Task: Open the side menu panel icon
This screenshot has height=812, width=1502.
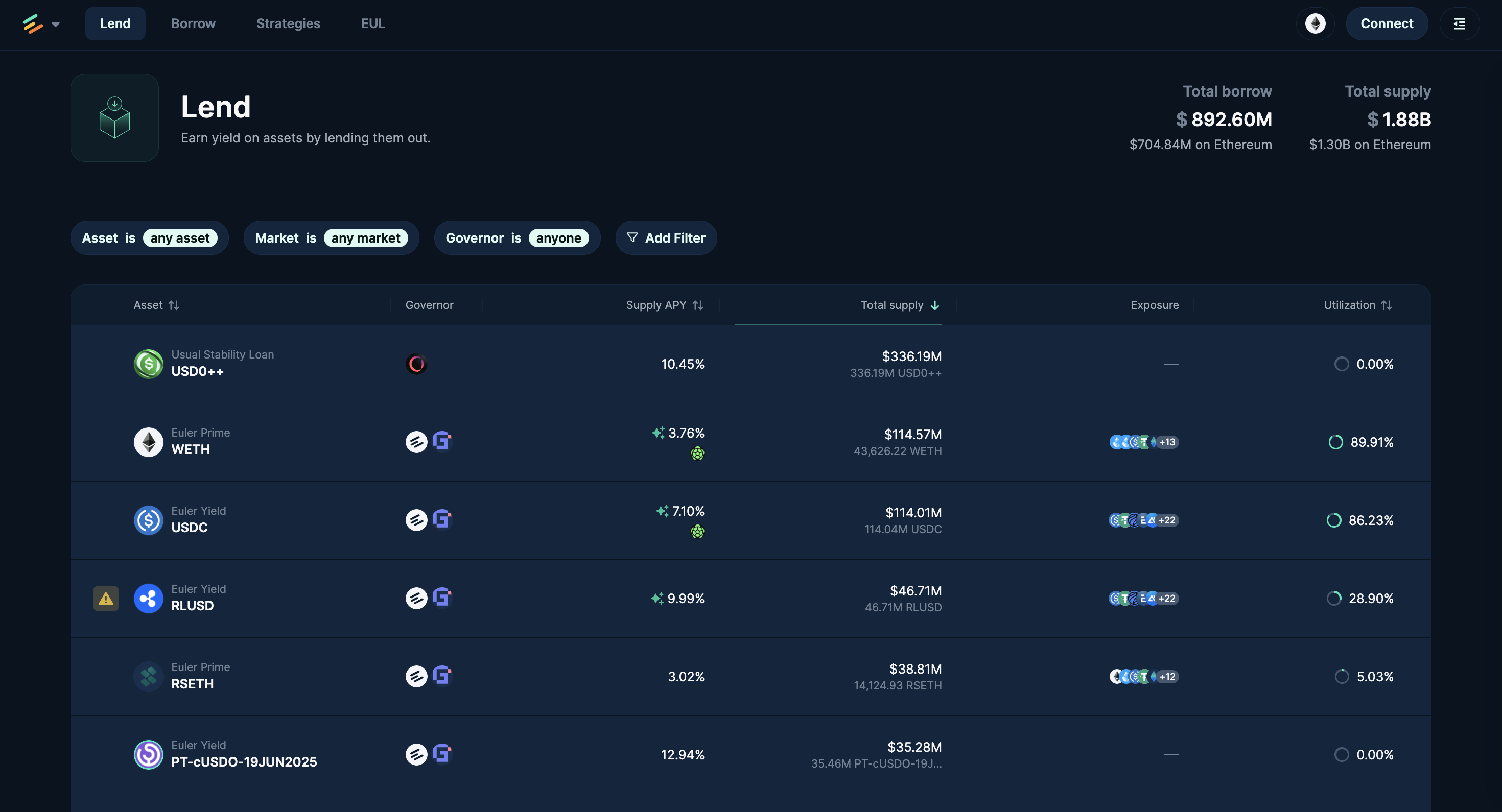Action: [x=1460, y=24]
